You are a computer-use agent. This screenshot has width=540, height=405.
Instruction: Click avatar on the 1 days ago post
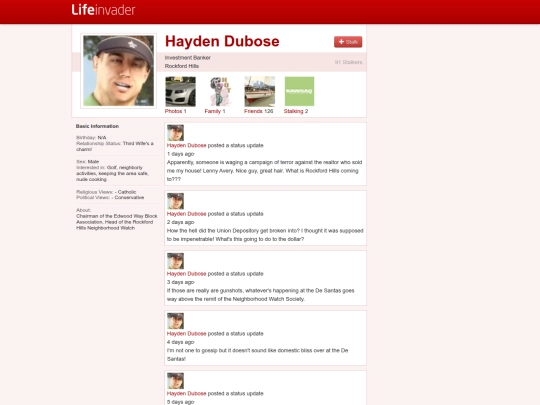tap(175, 133)
